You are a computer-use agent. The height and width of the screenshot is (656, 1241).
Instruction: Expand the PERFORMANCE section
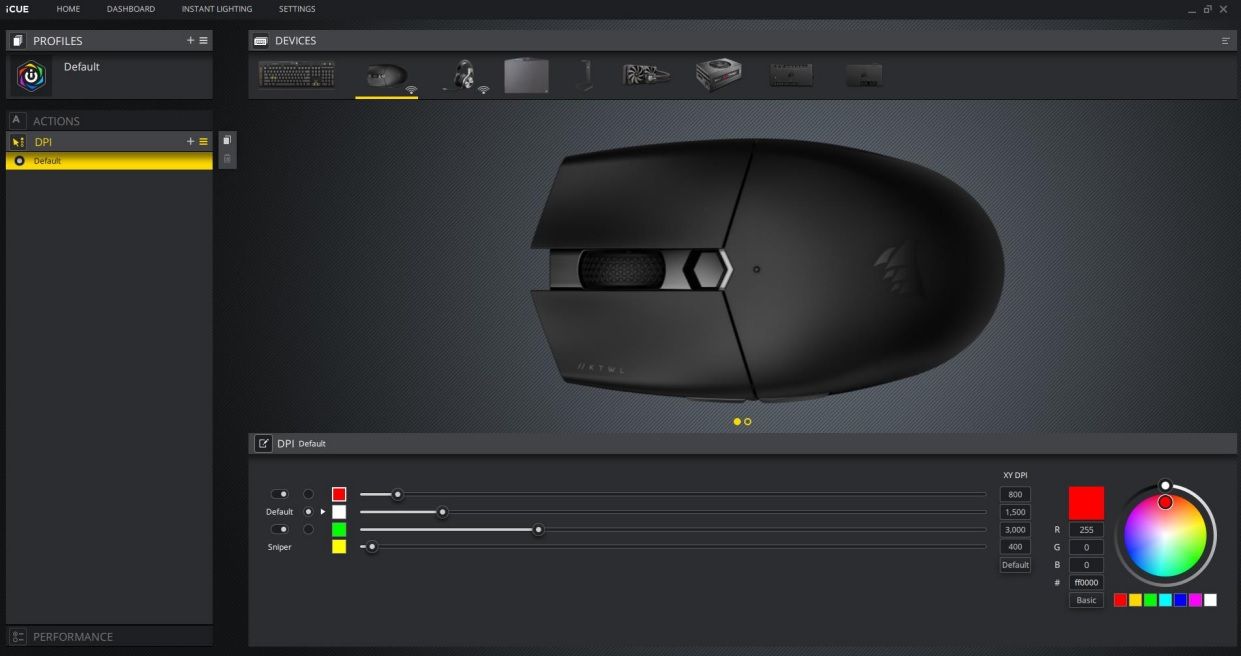110,636
